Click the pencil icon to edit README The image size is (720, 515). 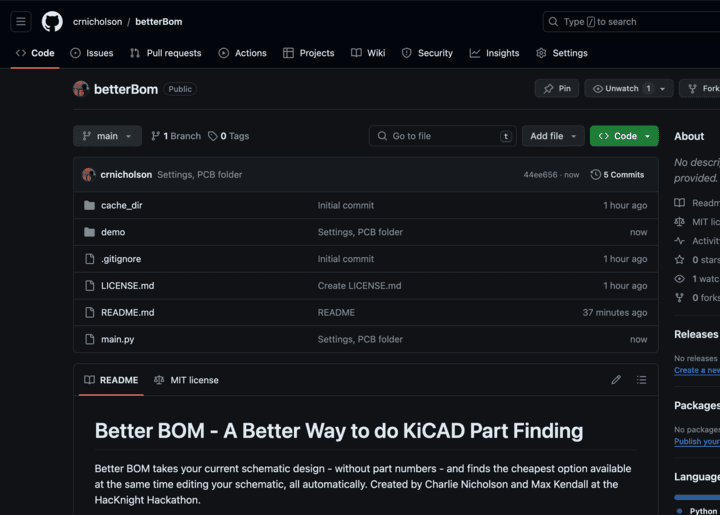(616, 380)
